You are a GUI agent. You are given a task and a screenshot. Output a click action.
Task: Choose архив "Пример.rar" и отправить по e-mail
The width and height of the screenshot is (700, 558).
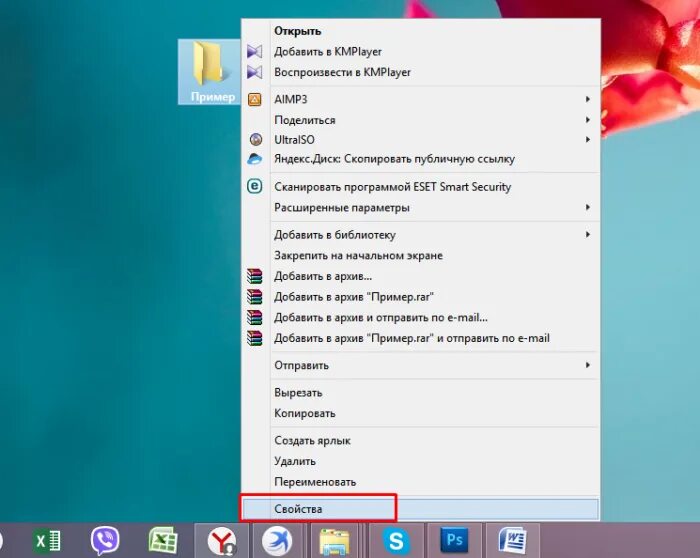point(421,338)
